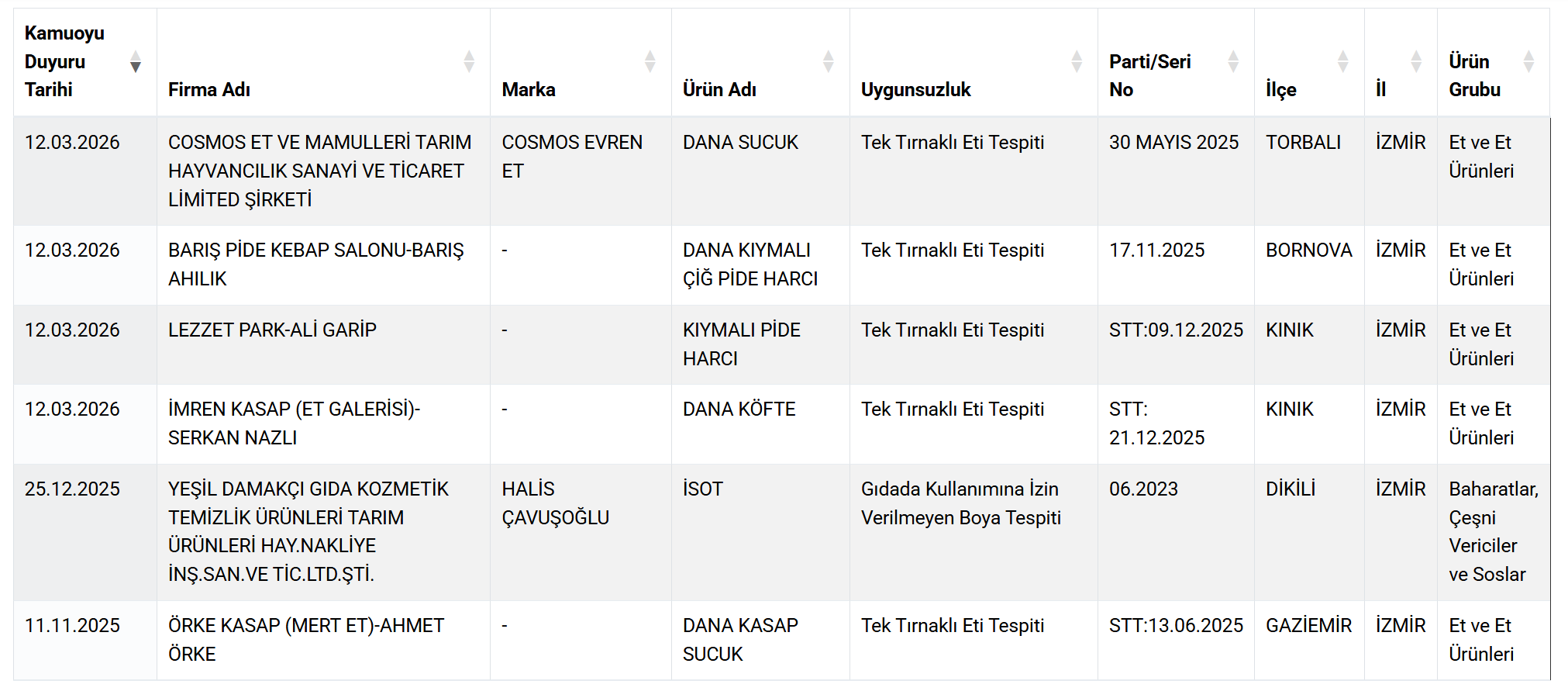Click the Firma Adı column header
This screenshot has height=698, width=1568.
pyautogui.click(x=209, y=90)
